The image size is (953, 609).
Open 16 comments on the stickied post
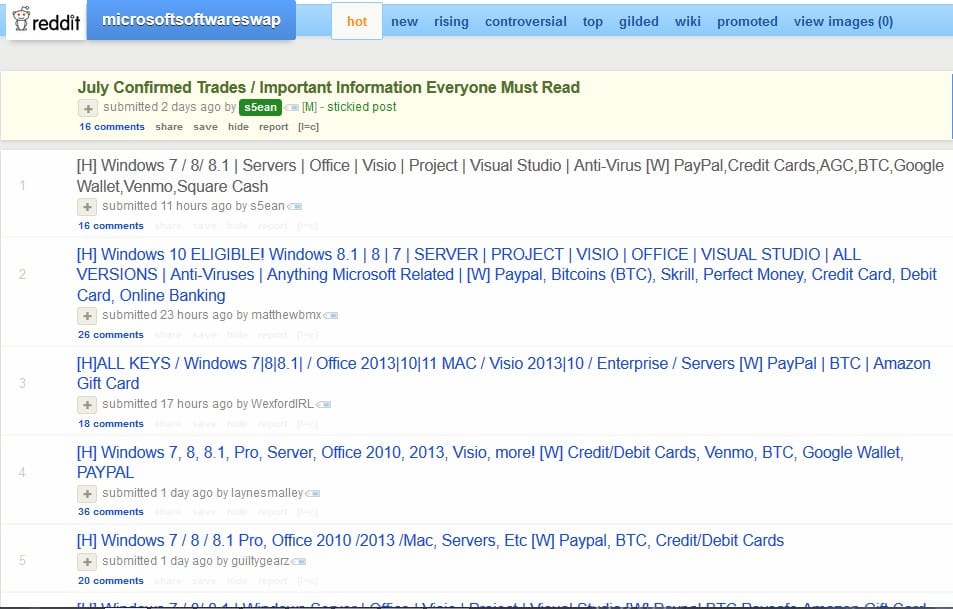112,127
